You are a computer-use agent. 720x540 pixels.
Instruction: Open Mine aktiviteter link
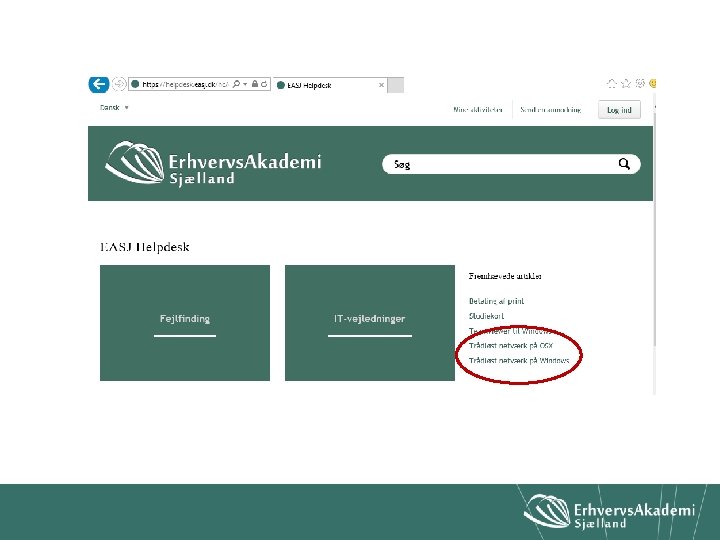(478, 110)
